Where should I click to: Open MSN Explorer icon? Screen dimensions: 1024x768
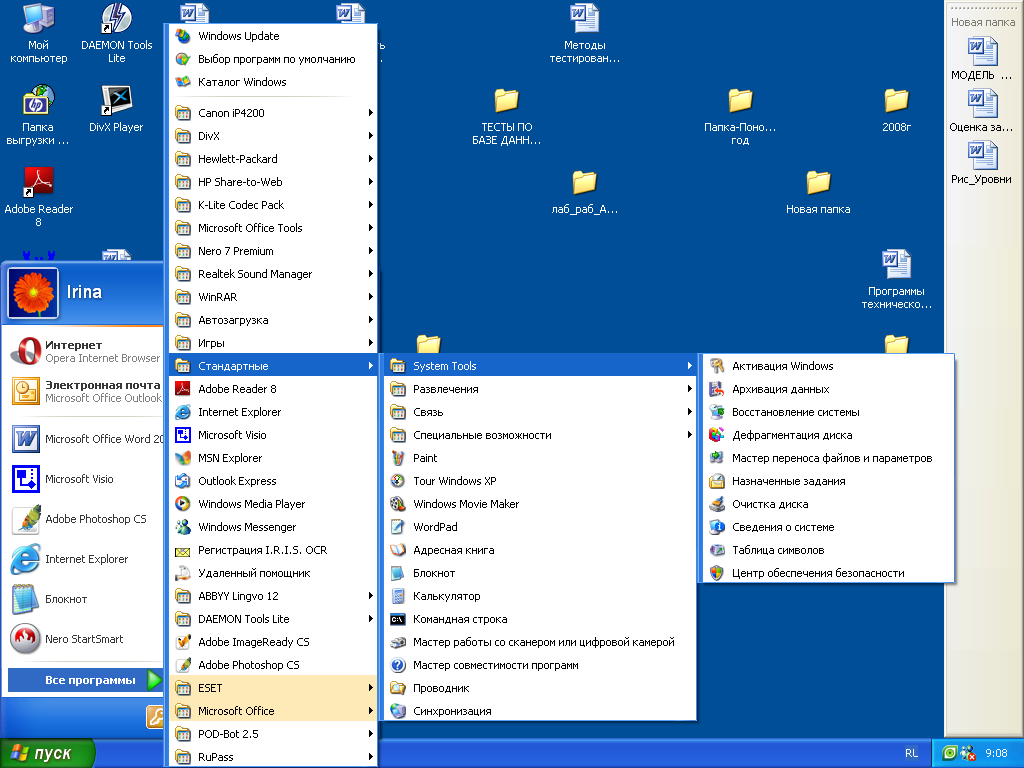coord(183,458)
